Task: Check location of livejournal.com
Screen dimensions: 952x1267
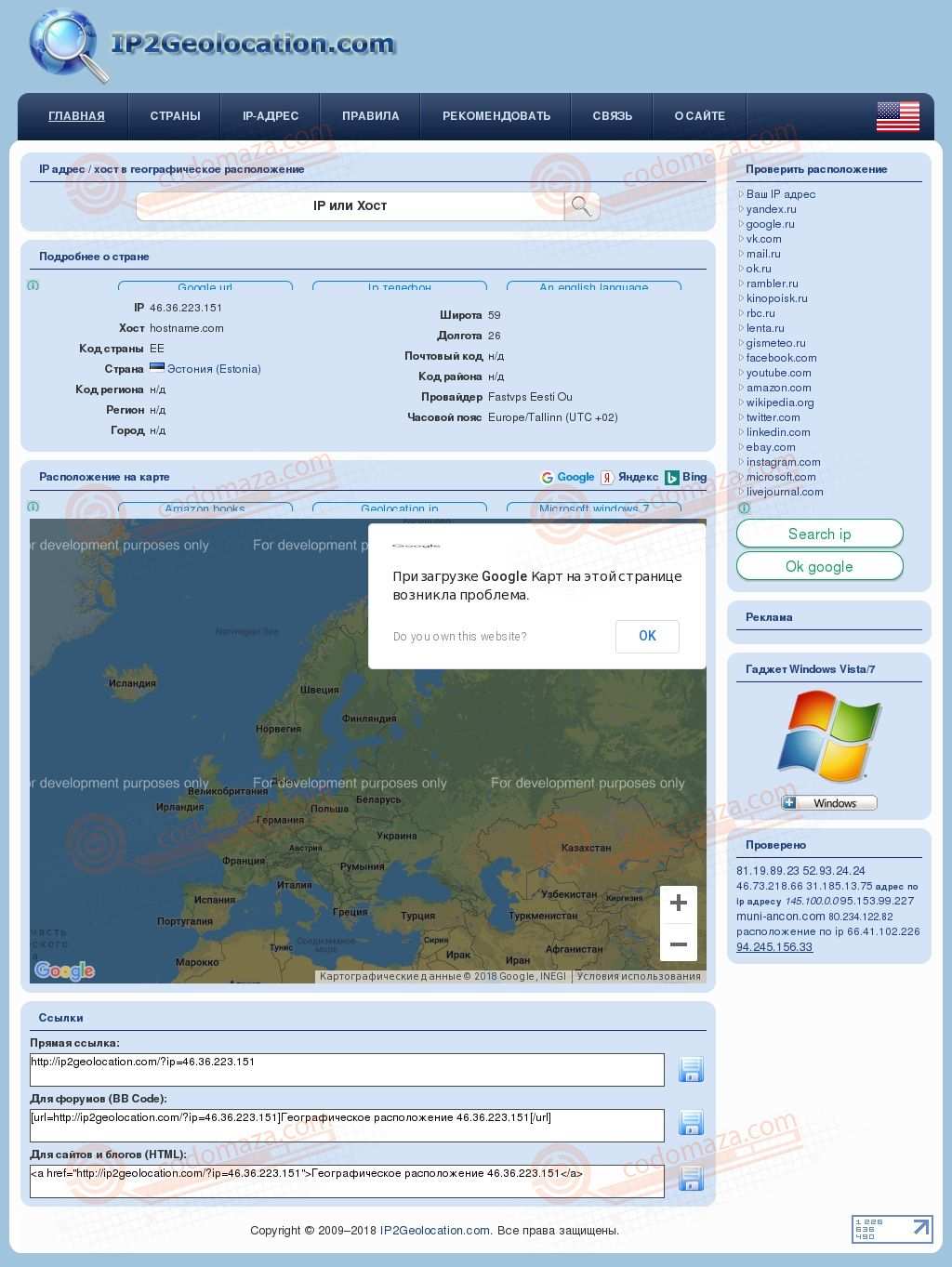Action: click(x=785, y=492)
